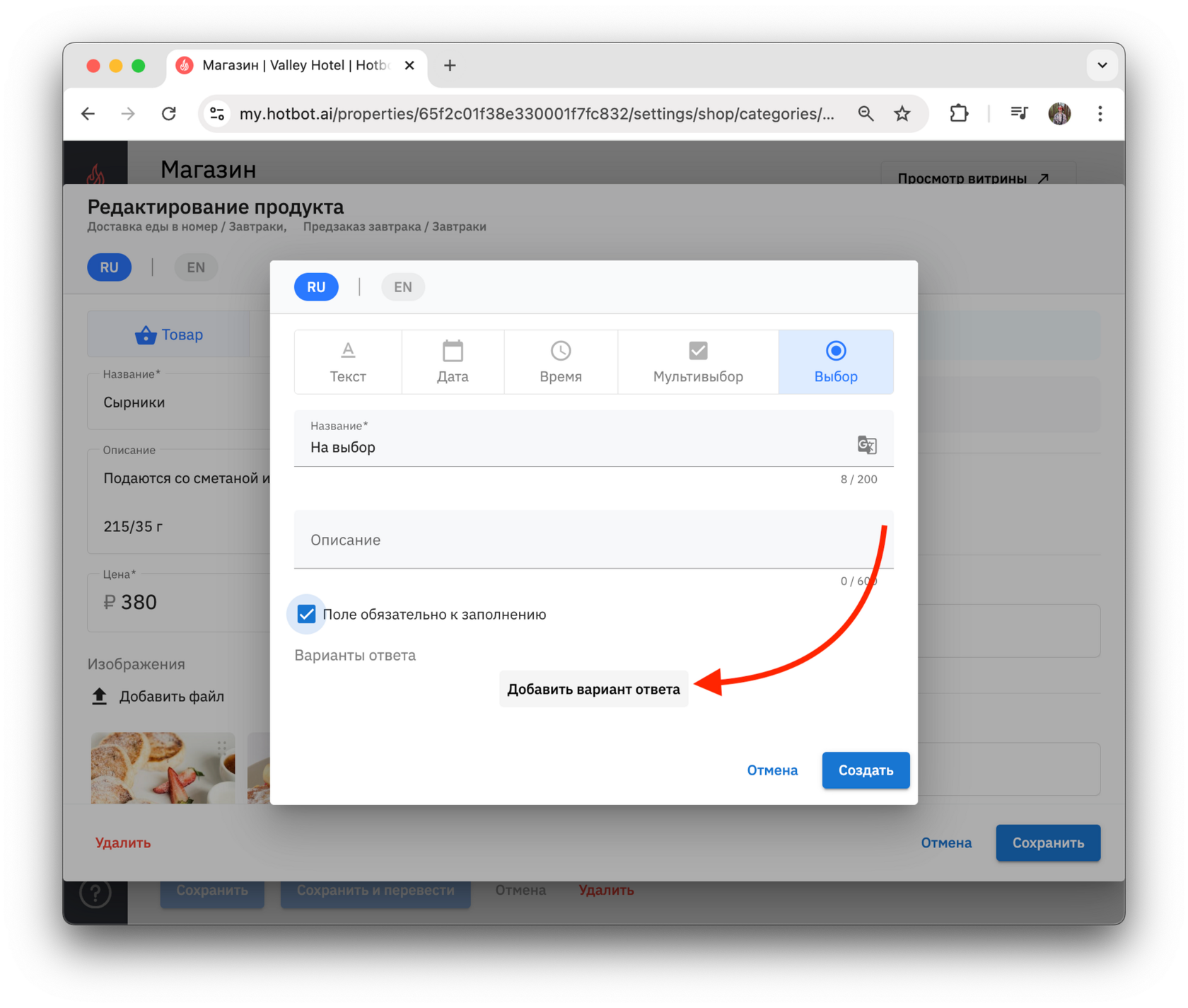Click 'Добавить вариант ответа' button
This screenshot has width=1188, height=1008.
click(593, 689)
